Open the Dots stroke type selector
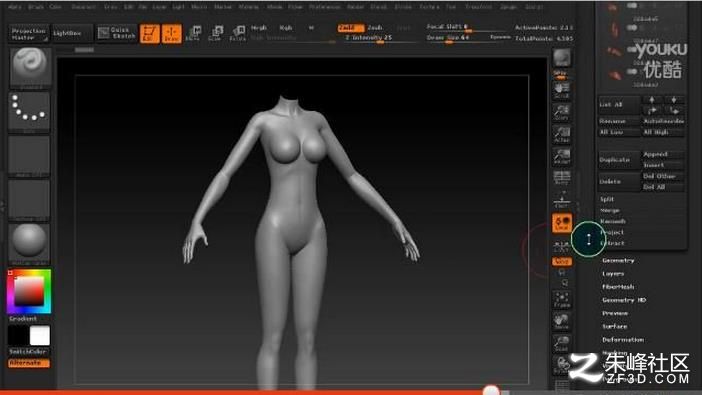The image size is (702, 395). tap(30, 111)
